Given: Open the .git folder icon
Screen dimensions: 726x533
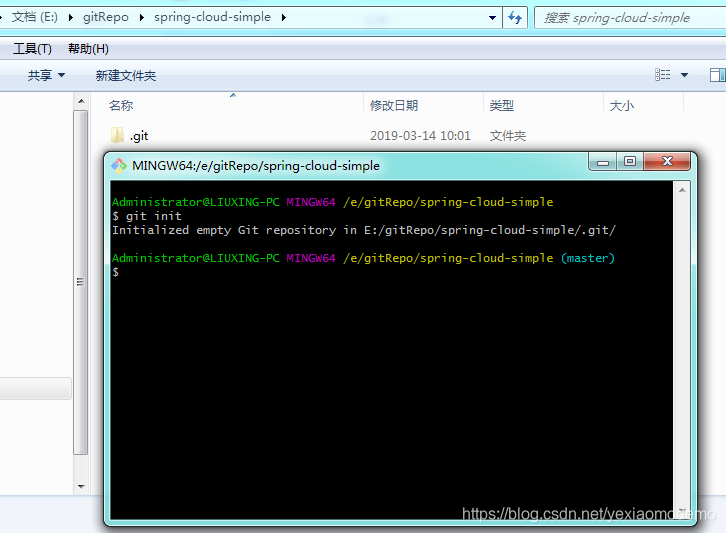Looking at the screenshot, I should [x=117, y=135].
